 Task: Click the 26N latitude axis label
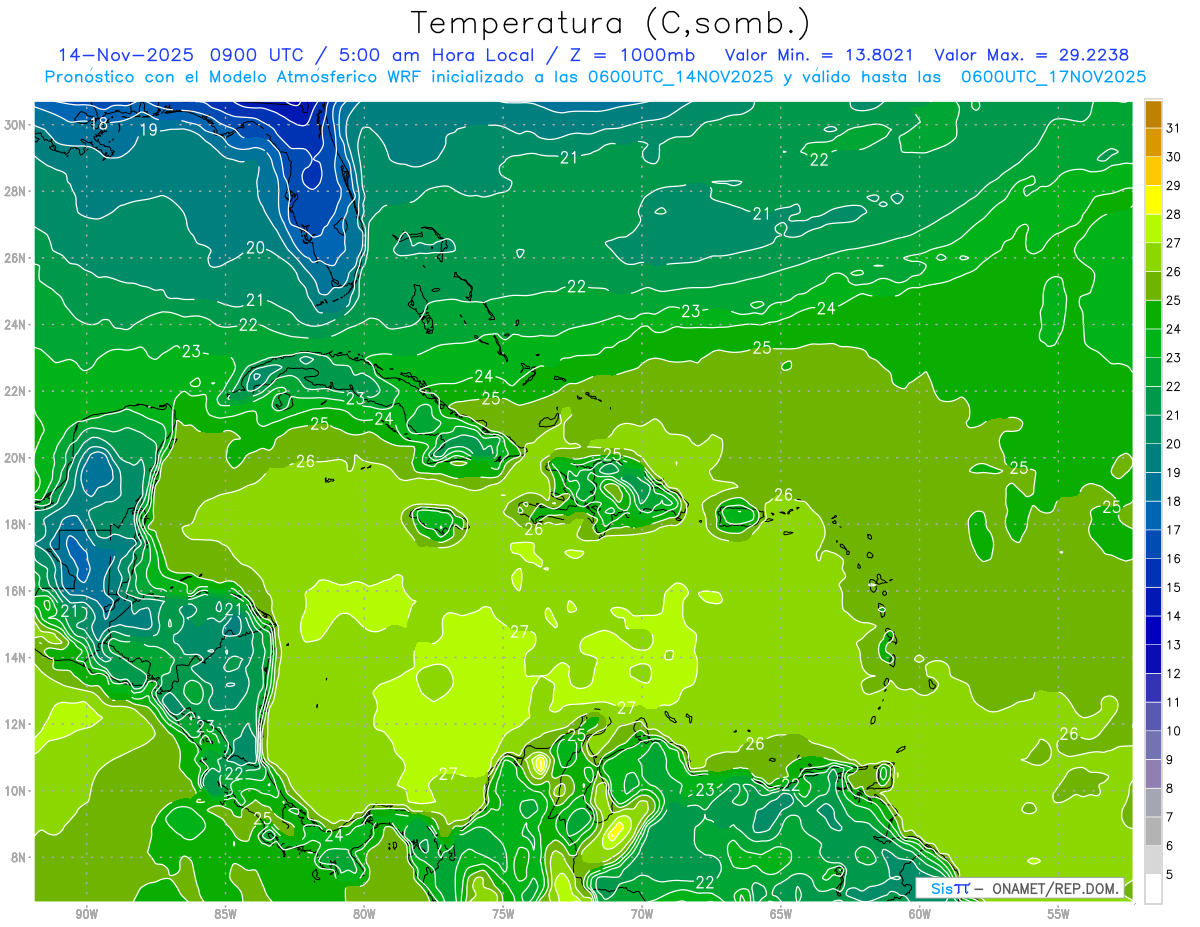click(16, 258)
